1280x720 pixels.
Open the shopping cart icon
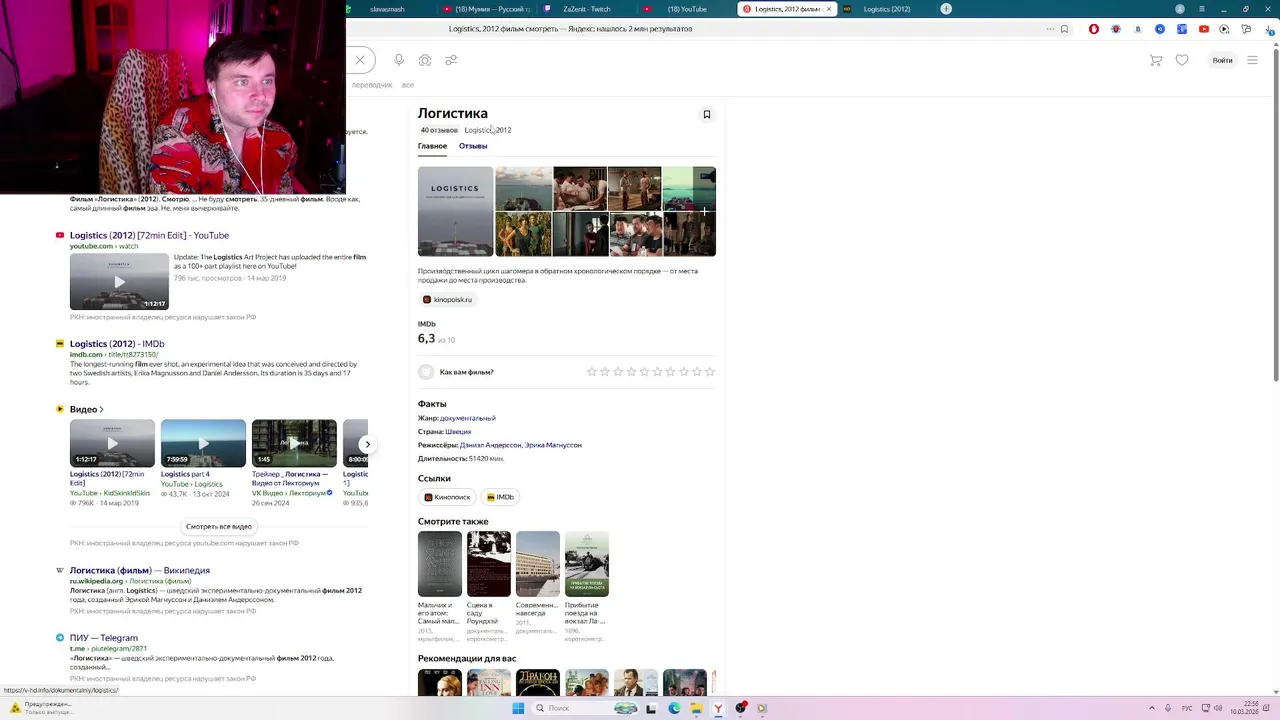point(1156,60)
